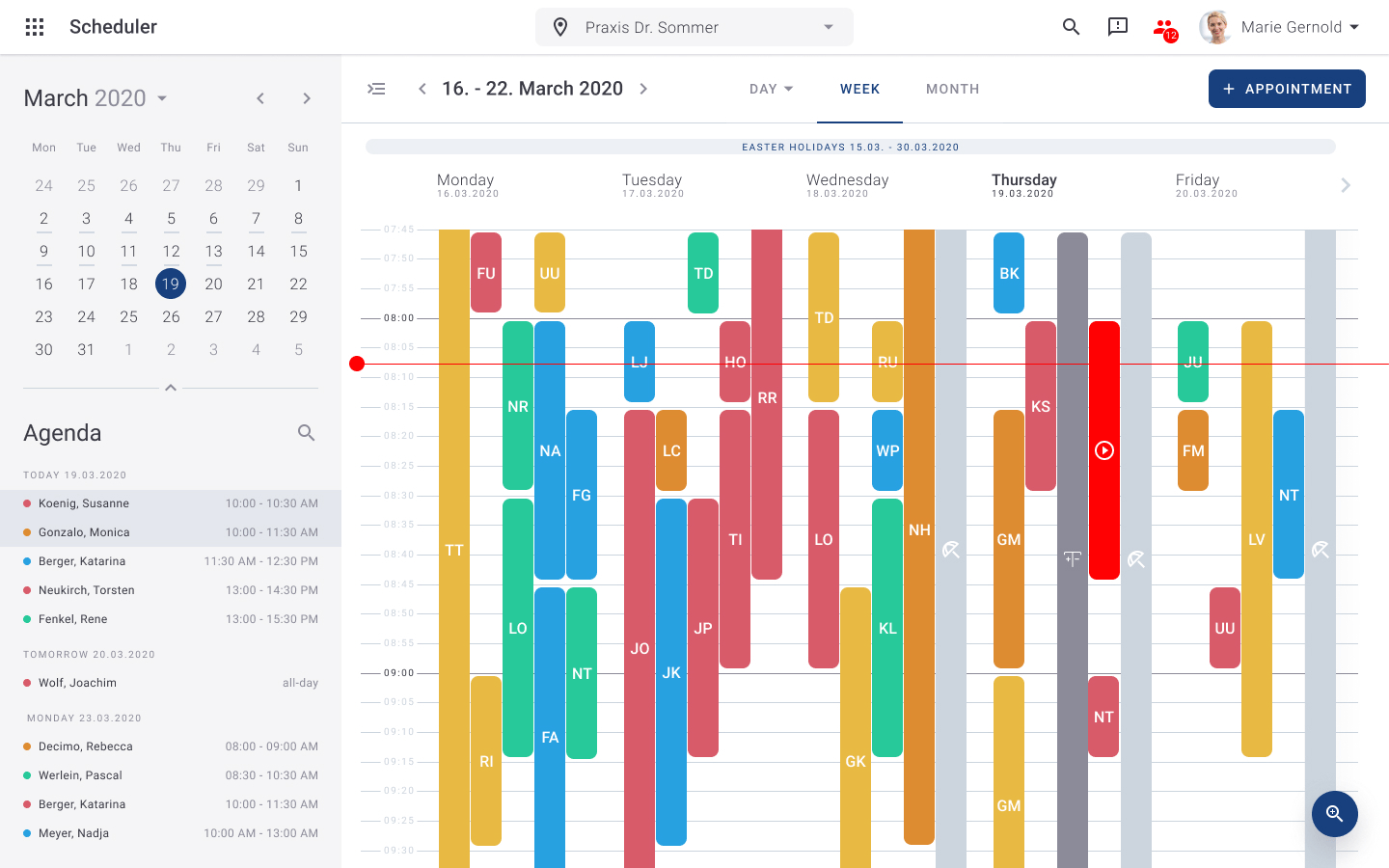This screenshot has width=1389, height=868.
Task: Click the search icon in top bar
Action: [x=1071, y=27]
